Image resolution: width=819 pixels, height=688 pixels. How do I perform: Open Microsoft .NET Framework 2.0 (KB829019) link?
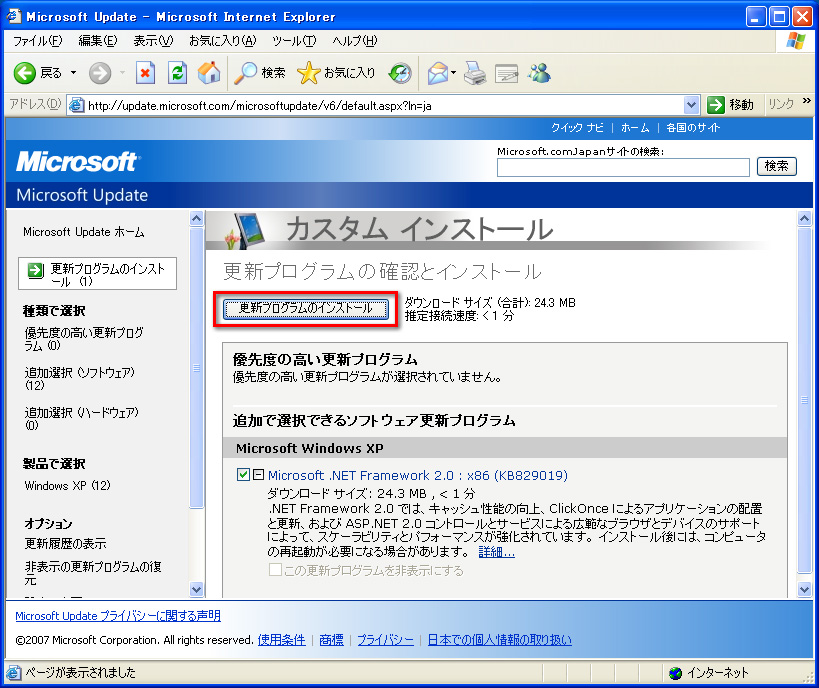[x=417, y=475]
